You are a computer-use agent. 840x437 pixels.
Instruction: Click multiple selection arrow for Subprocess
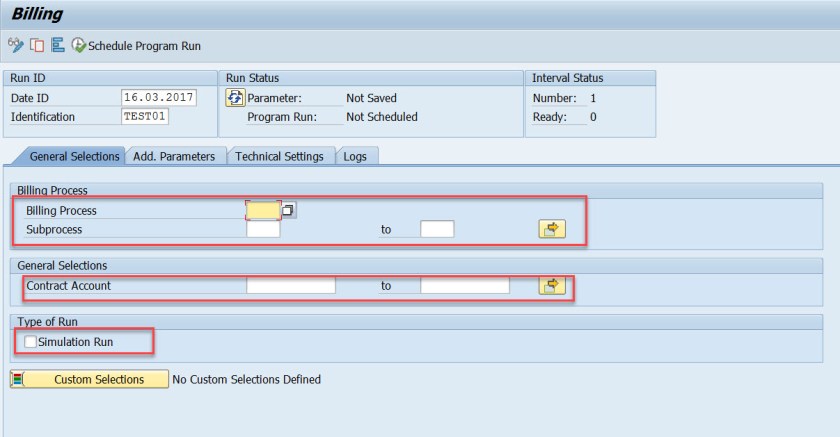pyautogui.click(x=552, y=229)
